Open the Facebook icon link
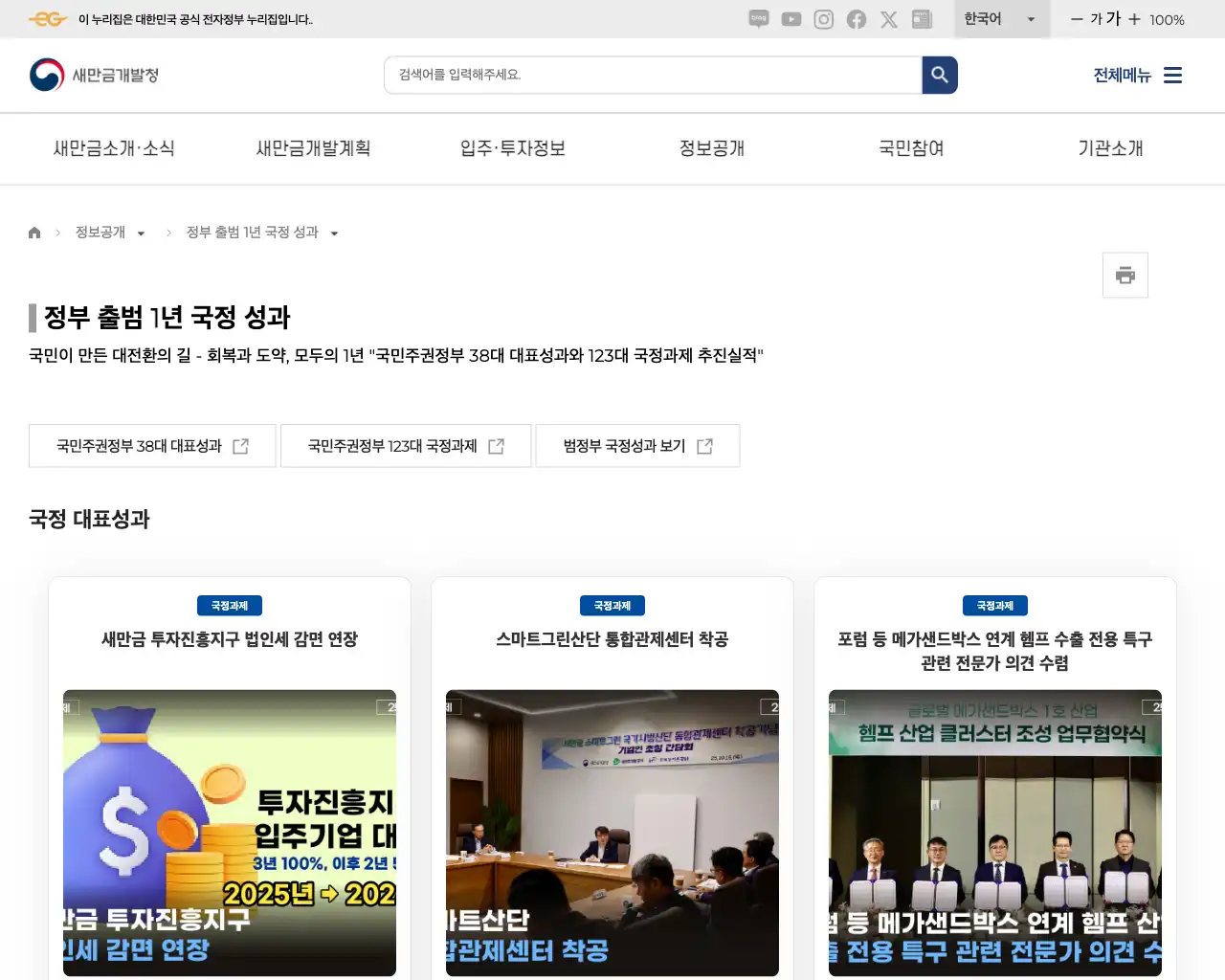 [x=857, y=19]
